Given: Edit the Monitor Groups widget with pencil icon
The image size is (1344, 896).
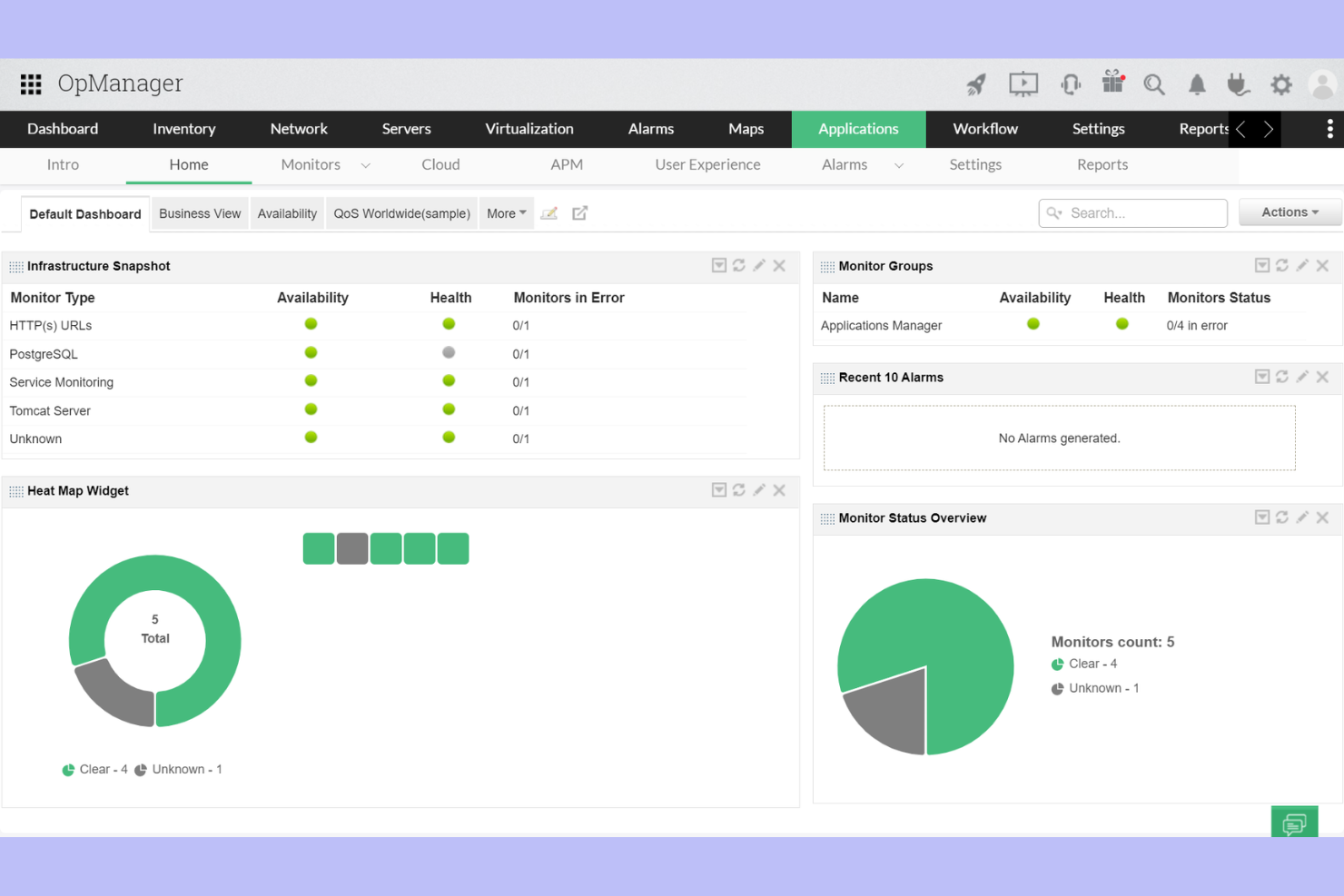Looking at the screenshot, I should [1302, 265].
